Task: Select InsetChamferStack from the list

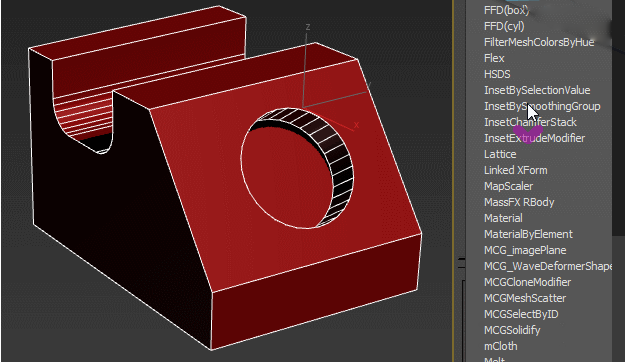Action: point(530,122)
